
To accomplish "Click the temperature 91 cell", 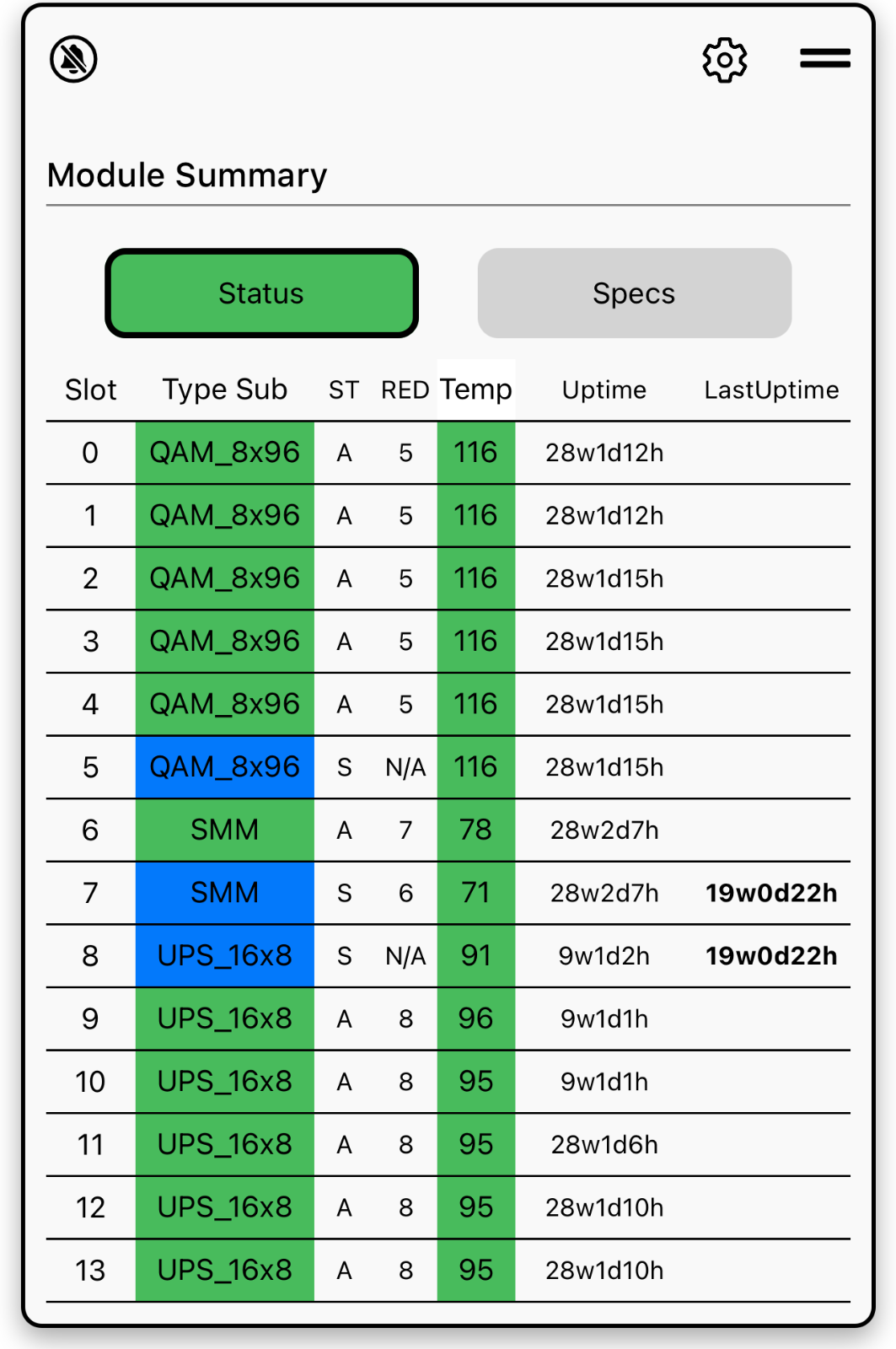I will point(475,956).
